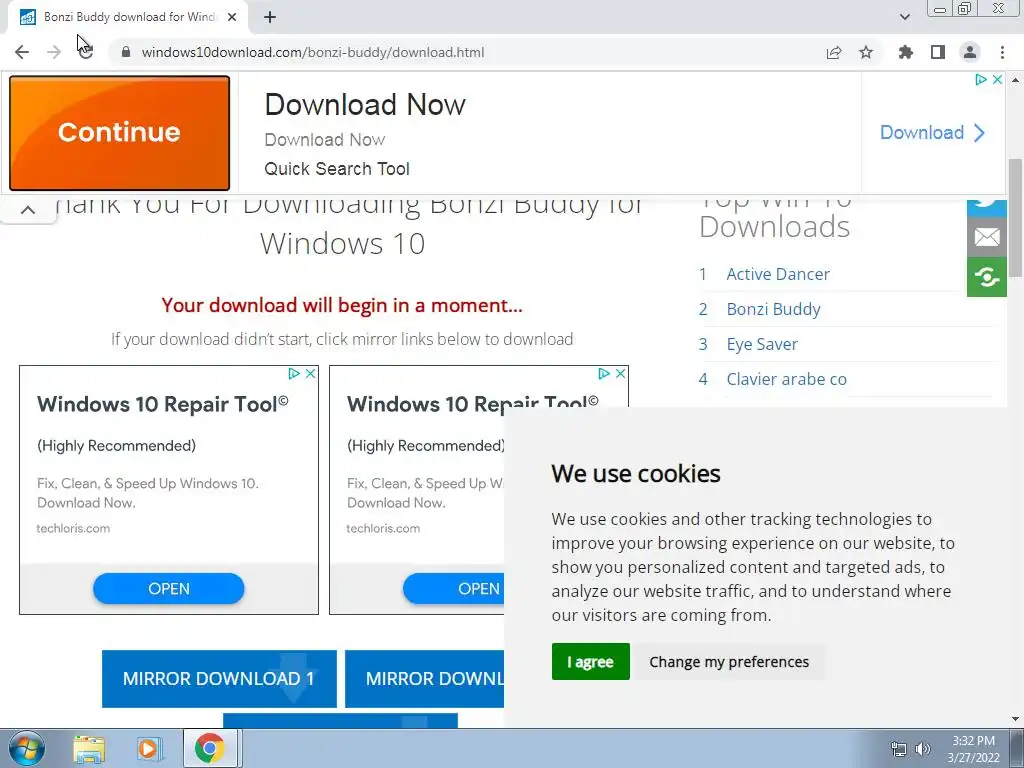Click the network tray icon
Image resolution: width=1024 pixels, height=768 pixels.
pyautogui.click(x=899, y=749)
